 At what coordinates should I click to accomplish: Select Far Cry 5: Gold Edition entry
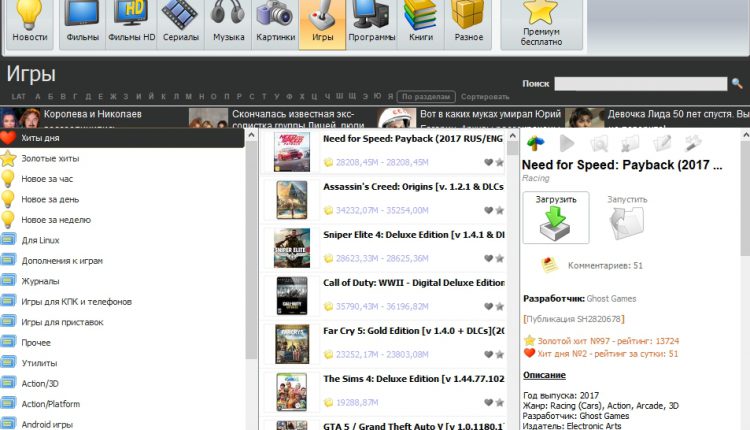tap(413, 331)
